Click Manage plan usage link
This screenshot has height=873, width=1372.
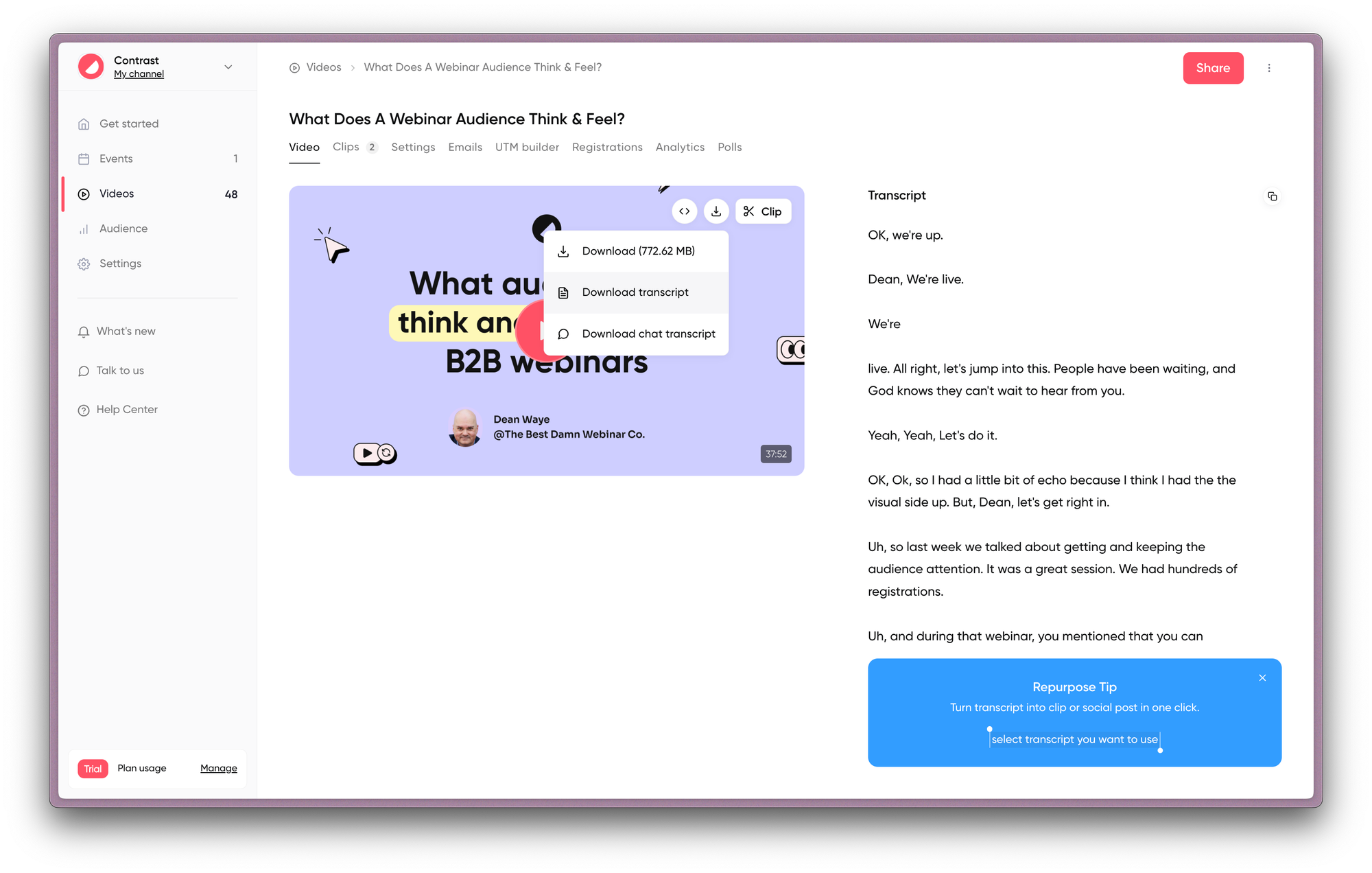click(x=218, y=768)
